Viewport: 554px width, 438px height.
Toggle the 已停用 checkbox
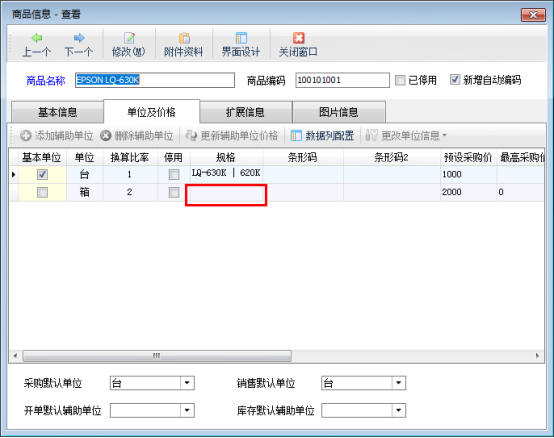click(x=400, y=81)
